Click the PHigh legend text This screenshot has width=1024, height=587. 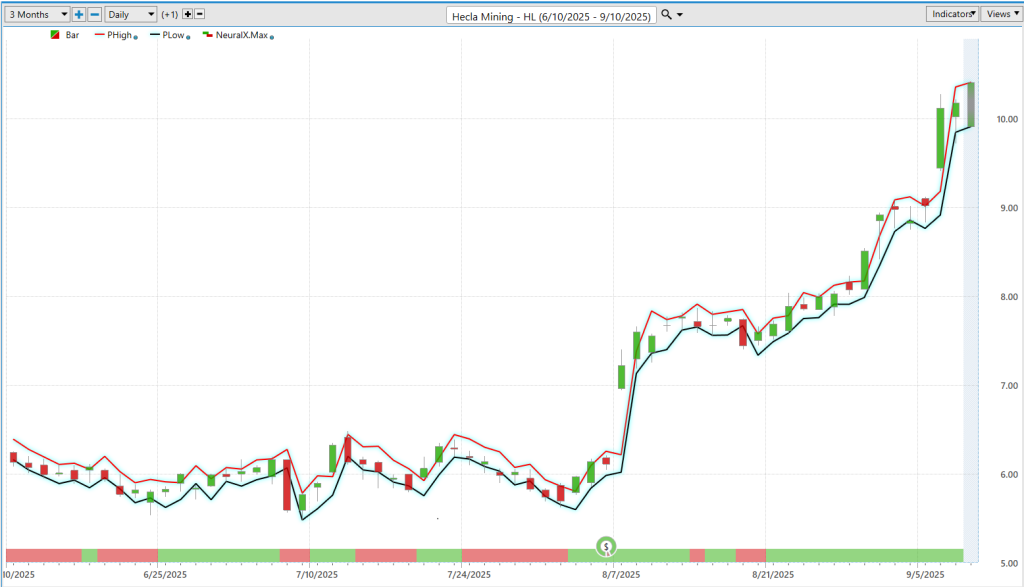[120, 35]
